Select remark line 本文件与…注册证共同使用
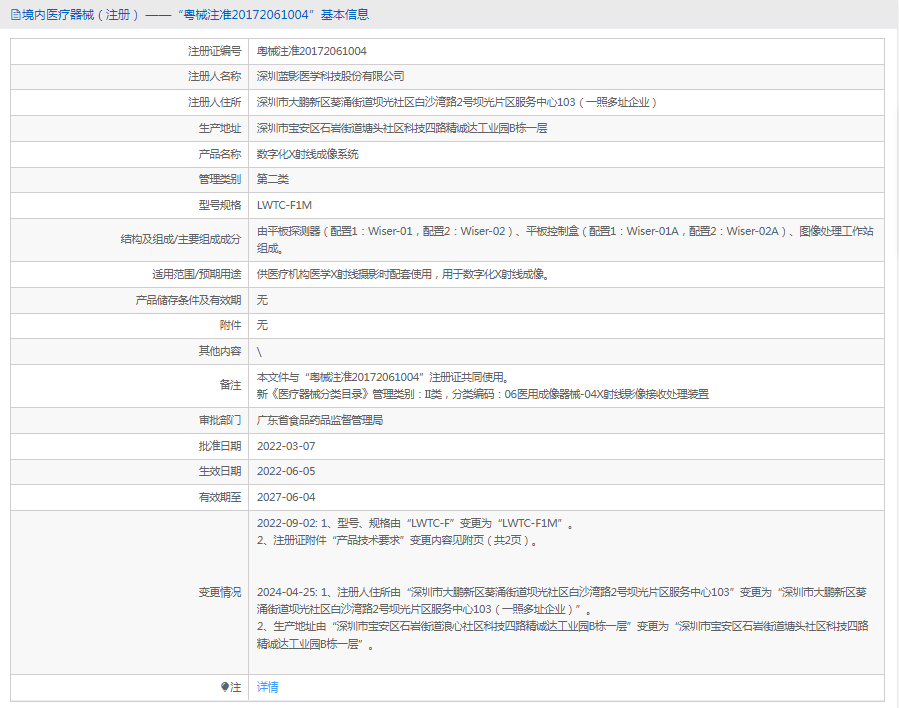Image resolution: width=899 pixels, height=708 pixels. point(383,377)
